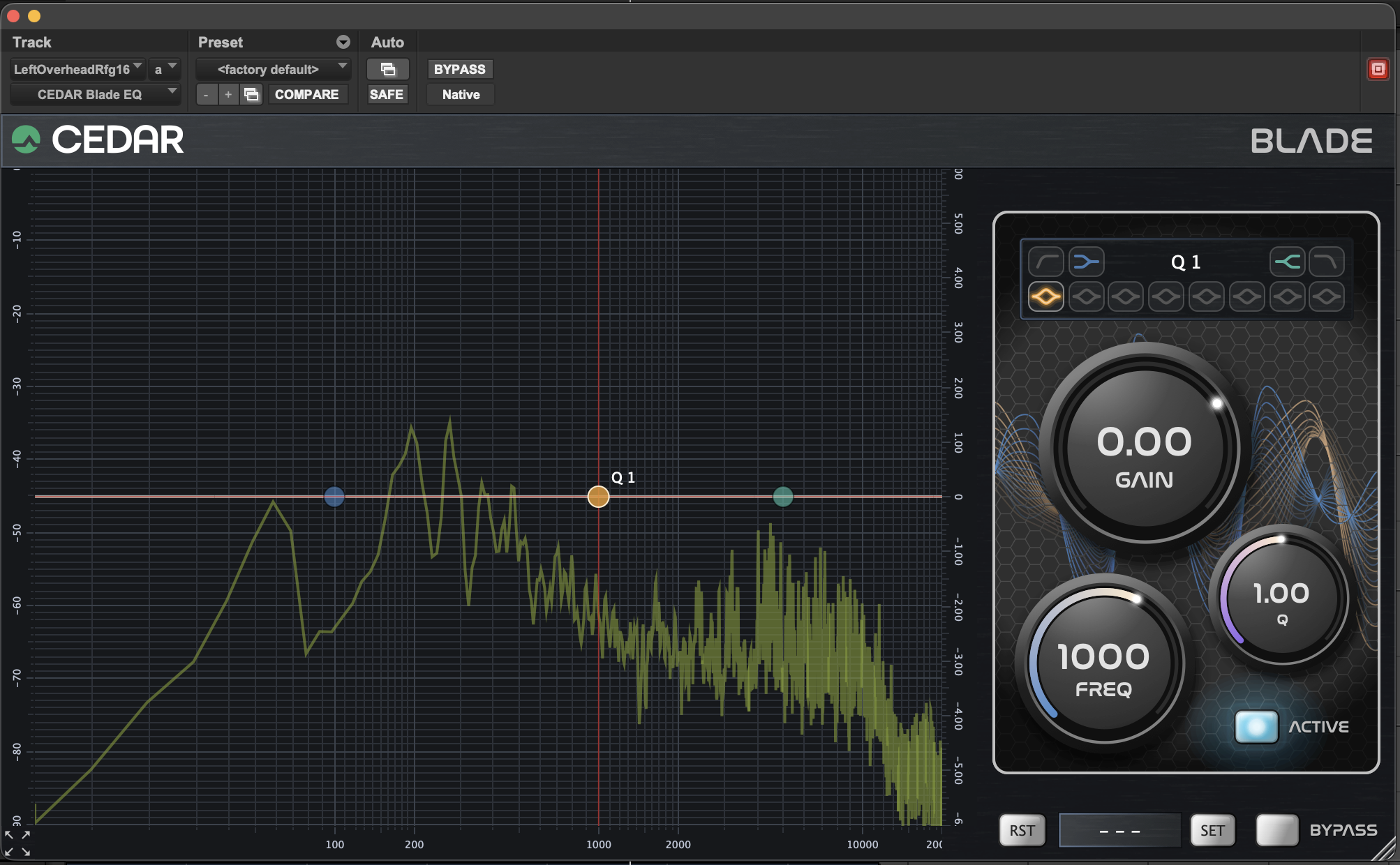Open the Preset menu circle arrow

343,42
